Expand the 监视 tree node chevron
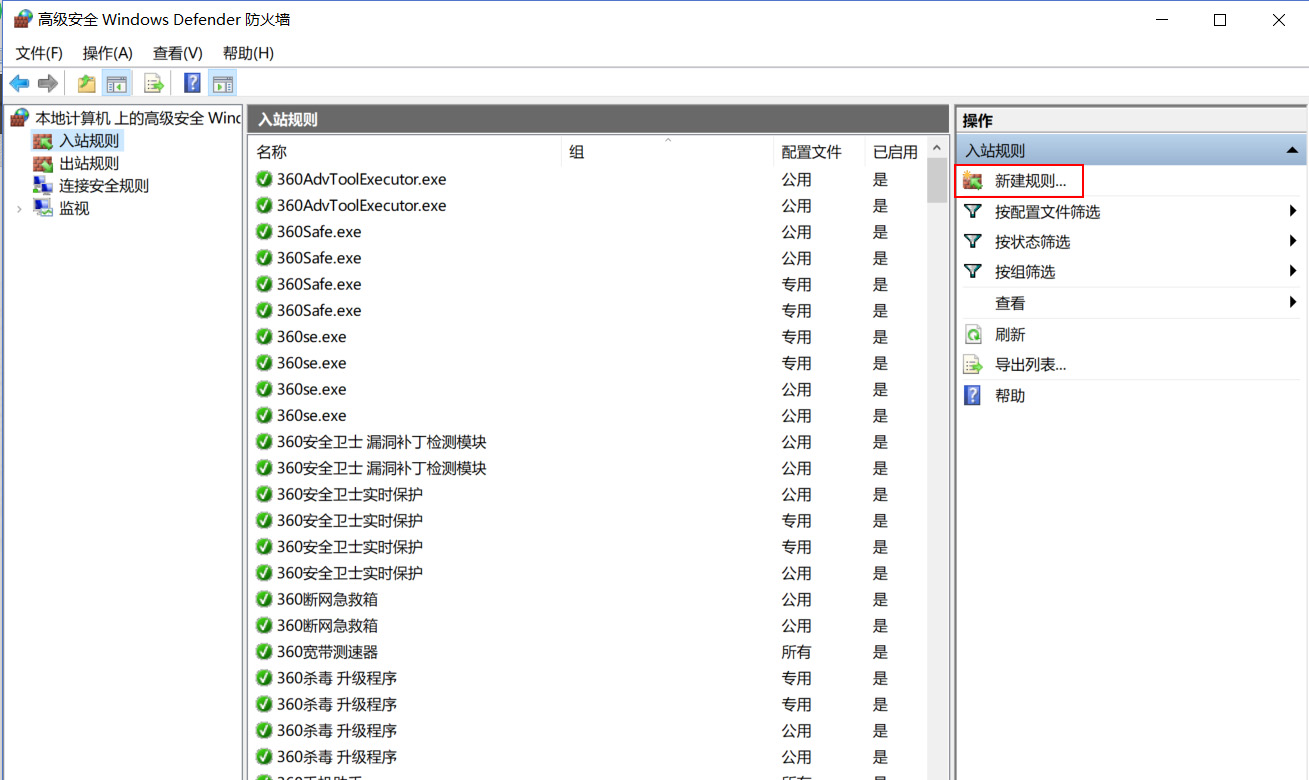This screenshot has height=780, width=1309. click(19, 209)
